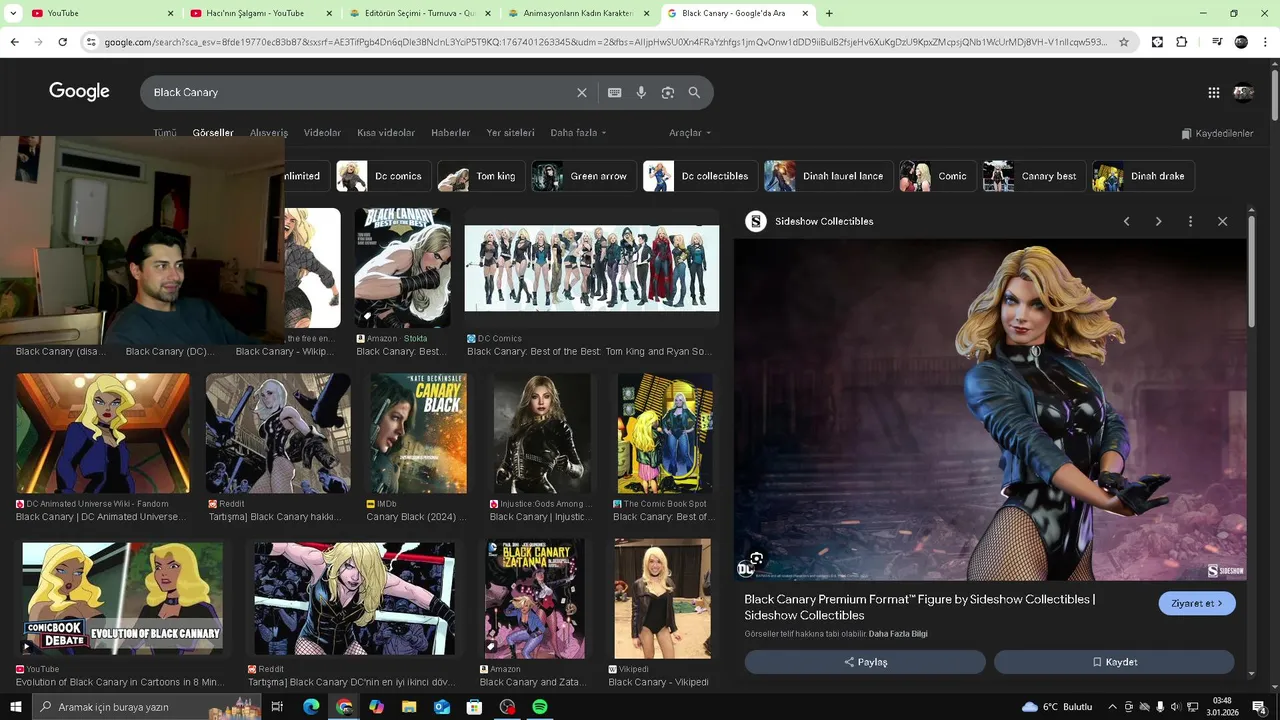
Task: Open the tab search dropdown arrow
Action: tap(13, 13)
